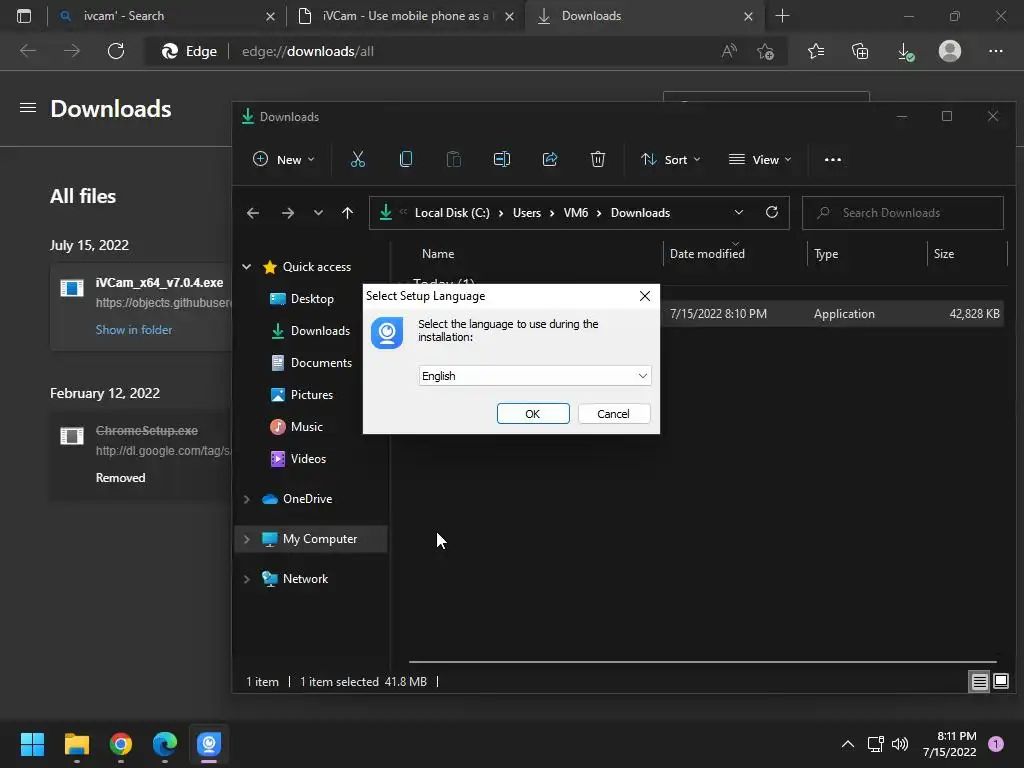Open Desktop in Quick access
The image size is (1024, 768).
pyautogui.click(x=302, y=298)
